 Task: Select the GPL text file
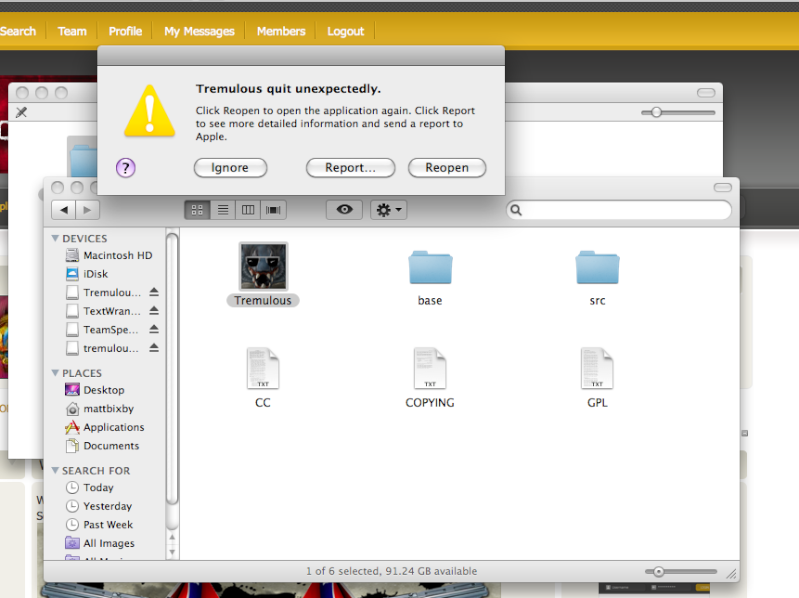click(x=597, y=368)
